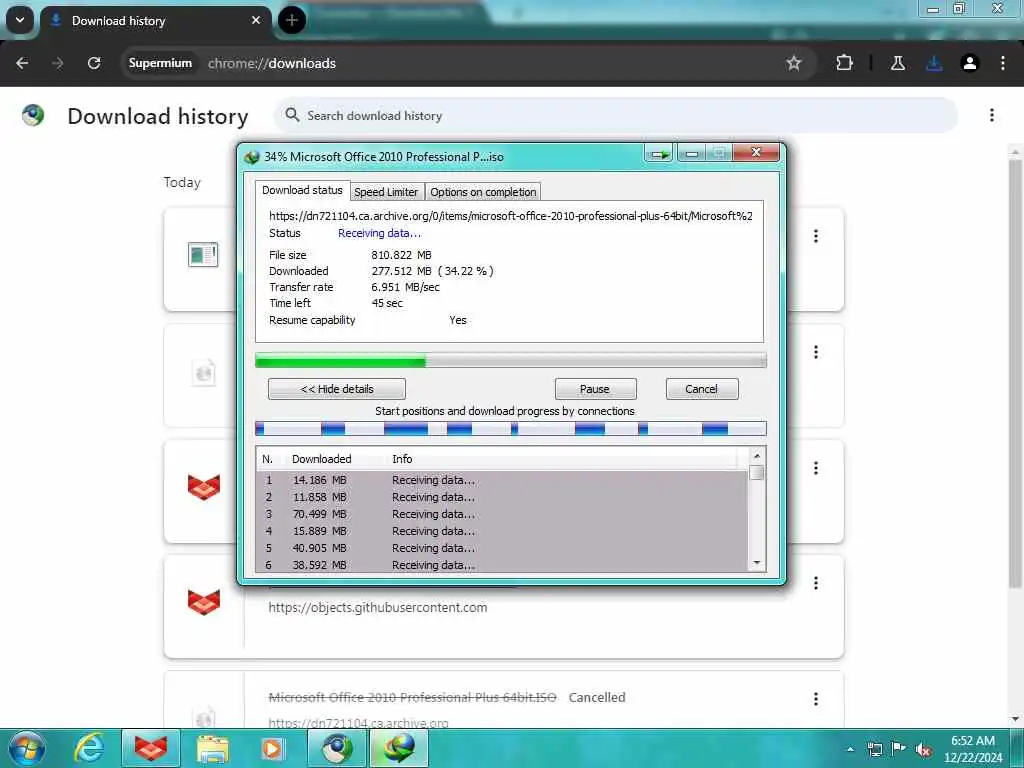Screen dimensions: 1024x768
Task: Switch to Supermium browser on taskbar
Action: click(x=336, y=748)
